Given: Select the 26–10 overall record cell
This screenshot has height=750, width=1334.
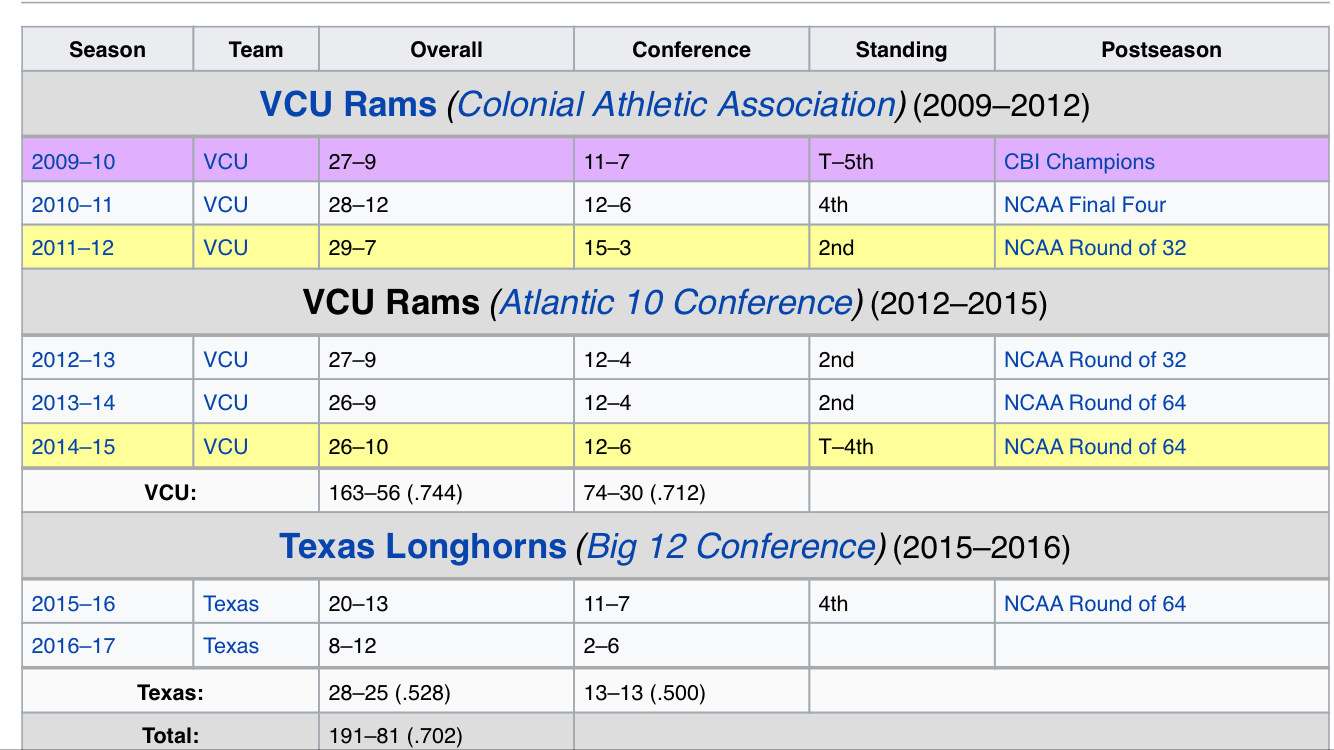Looking at the screenshot, I should (447, 447).
